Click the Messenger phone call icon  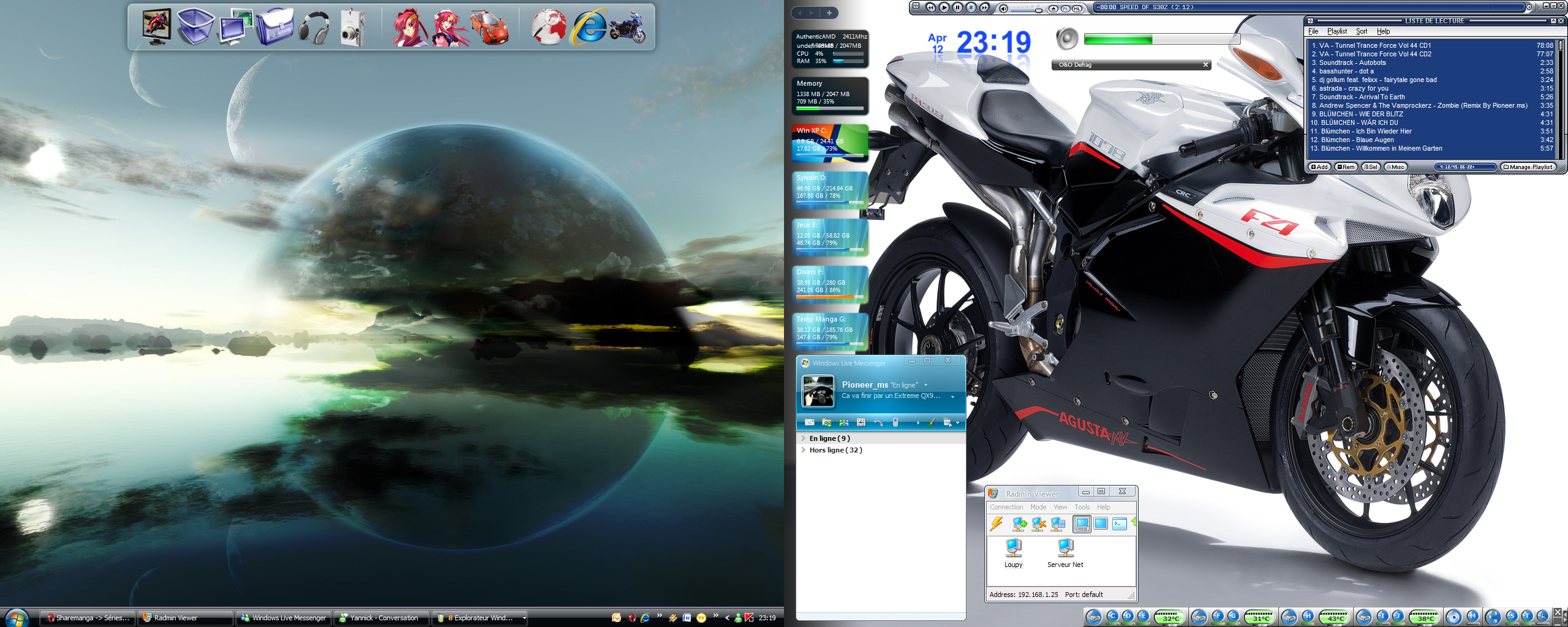click(x=878, y=423)
